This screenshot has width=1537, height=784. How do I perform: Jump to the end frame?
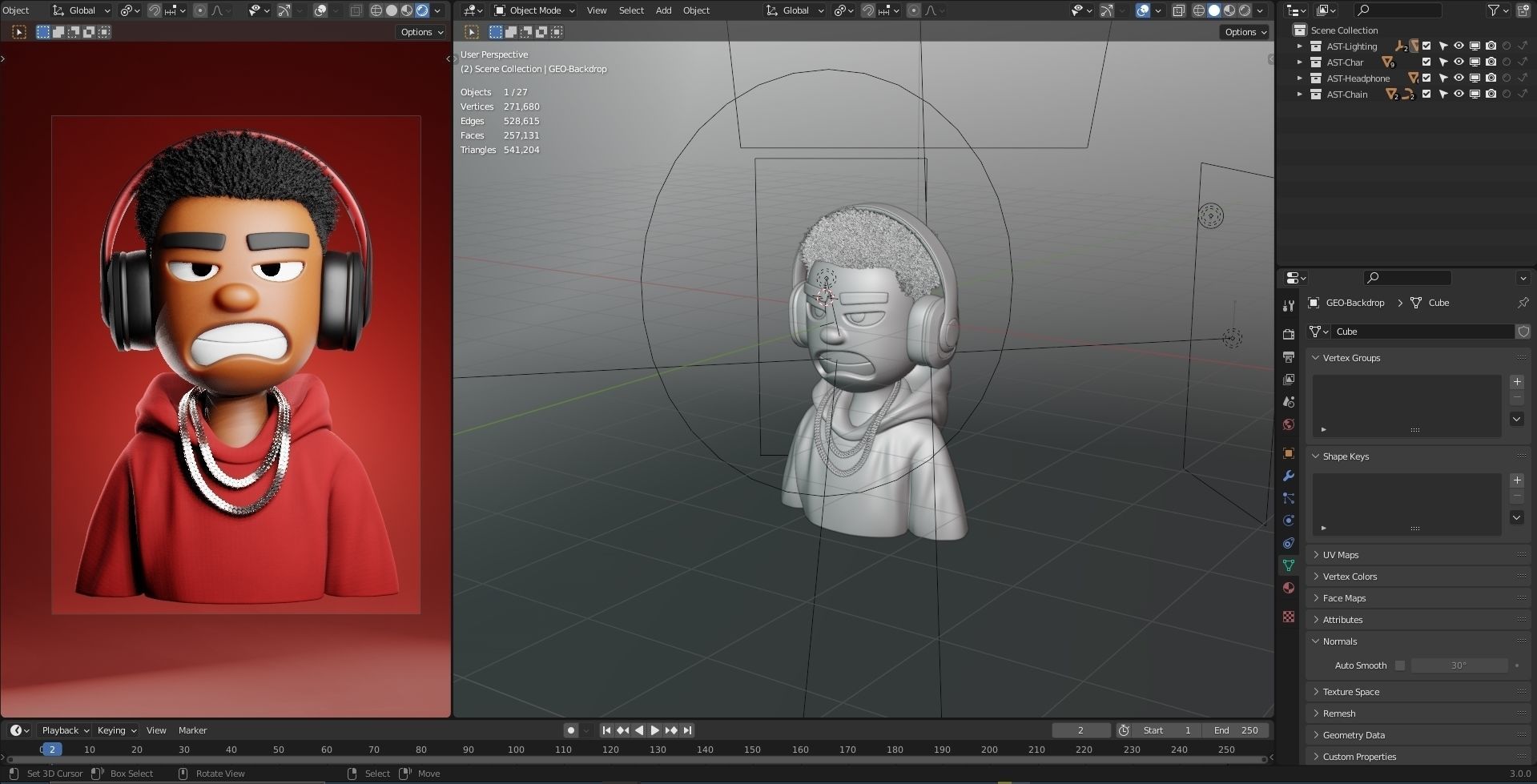[x=687, y=730]
